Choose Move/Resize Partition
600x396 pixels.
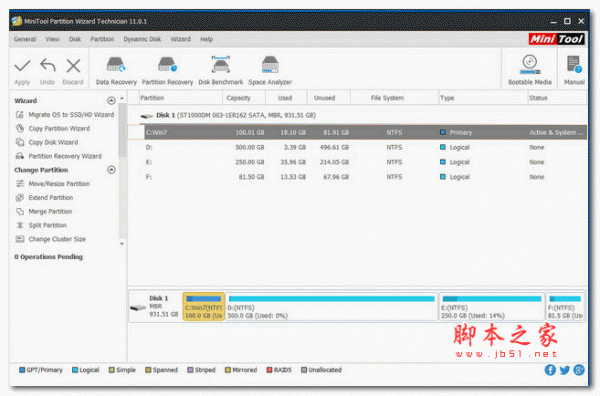52,184
